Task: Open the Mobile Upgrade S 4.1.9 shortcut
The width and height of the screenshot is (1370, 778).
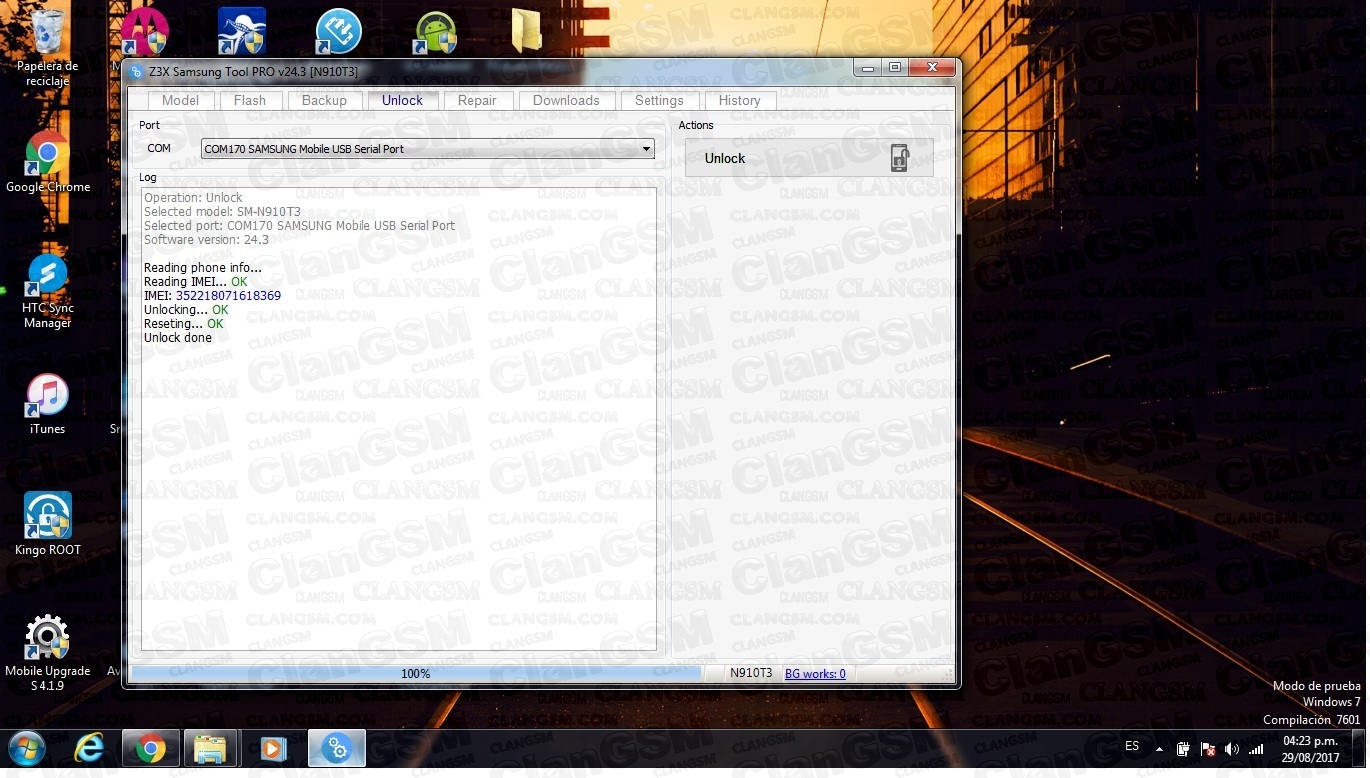Action: (47, 653)
